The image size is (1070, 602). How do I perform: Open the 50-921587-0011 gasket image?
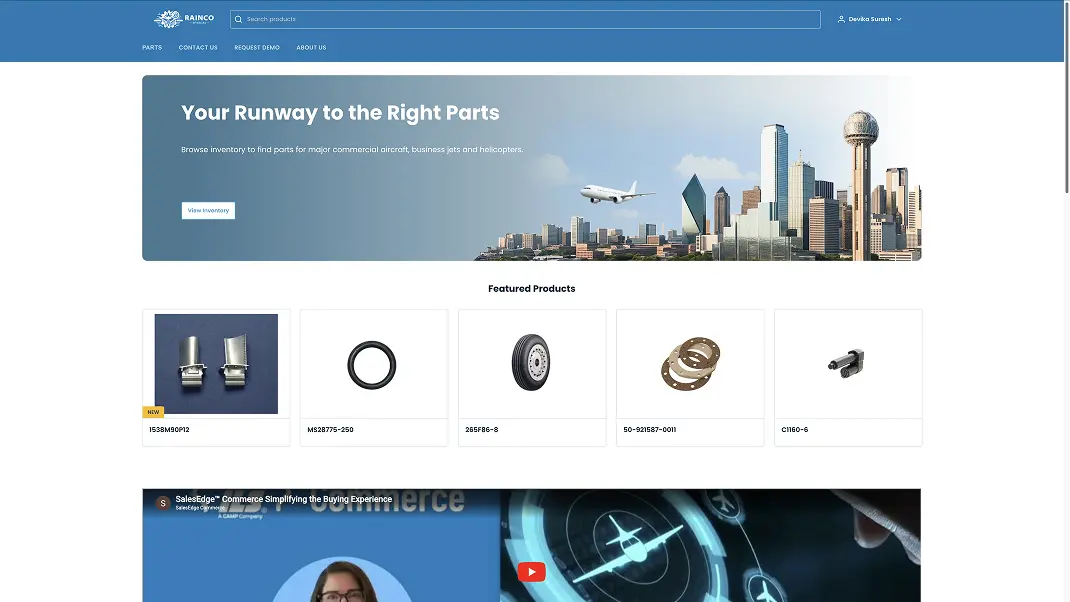click(691, 363)
